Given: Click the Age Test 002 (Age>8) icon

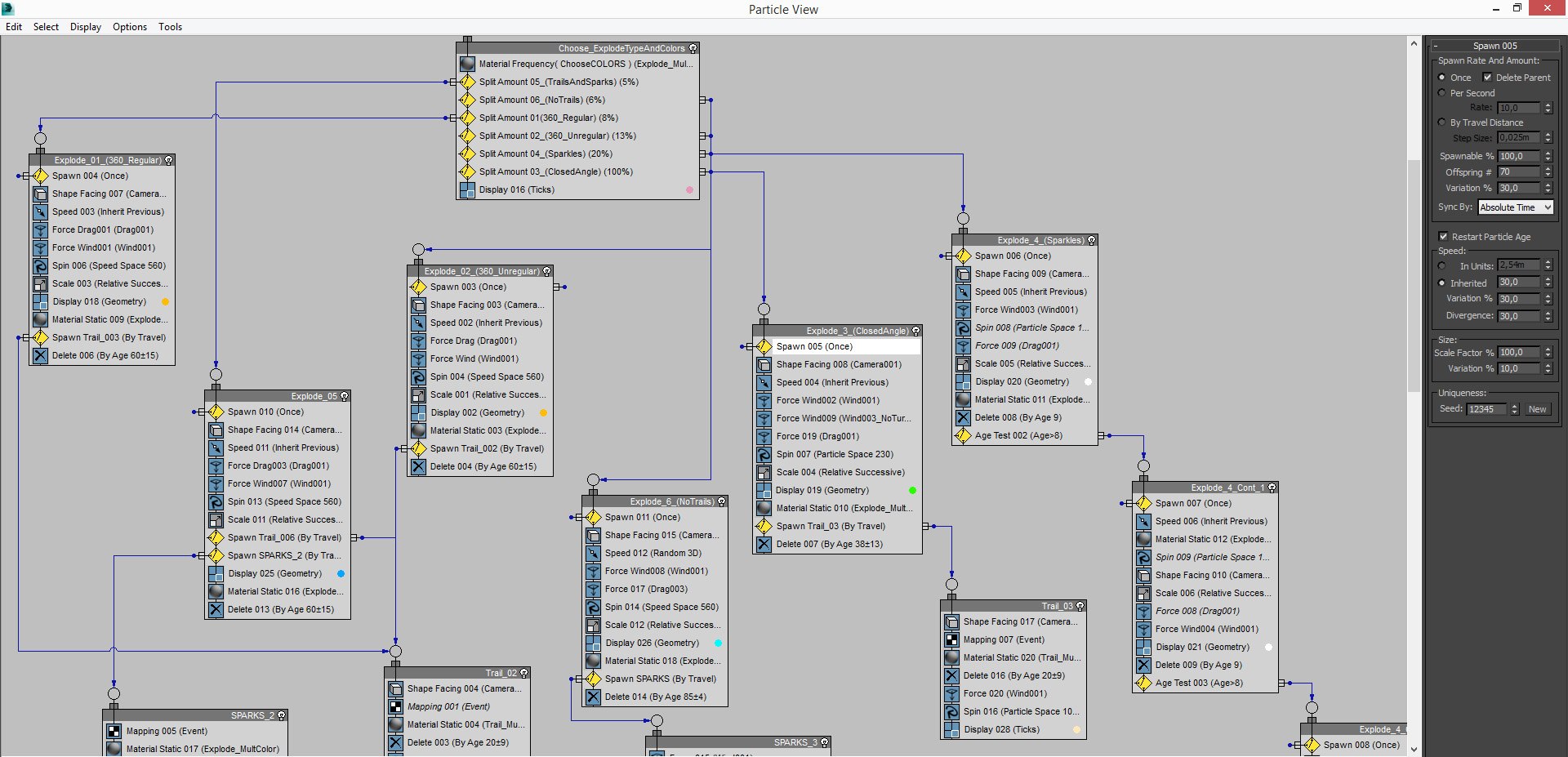Looking at the screenshot, I should click(963, 435).
